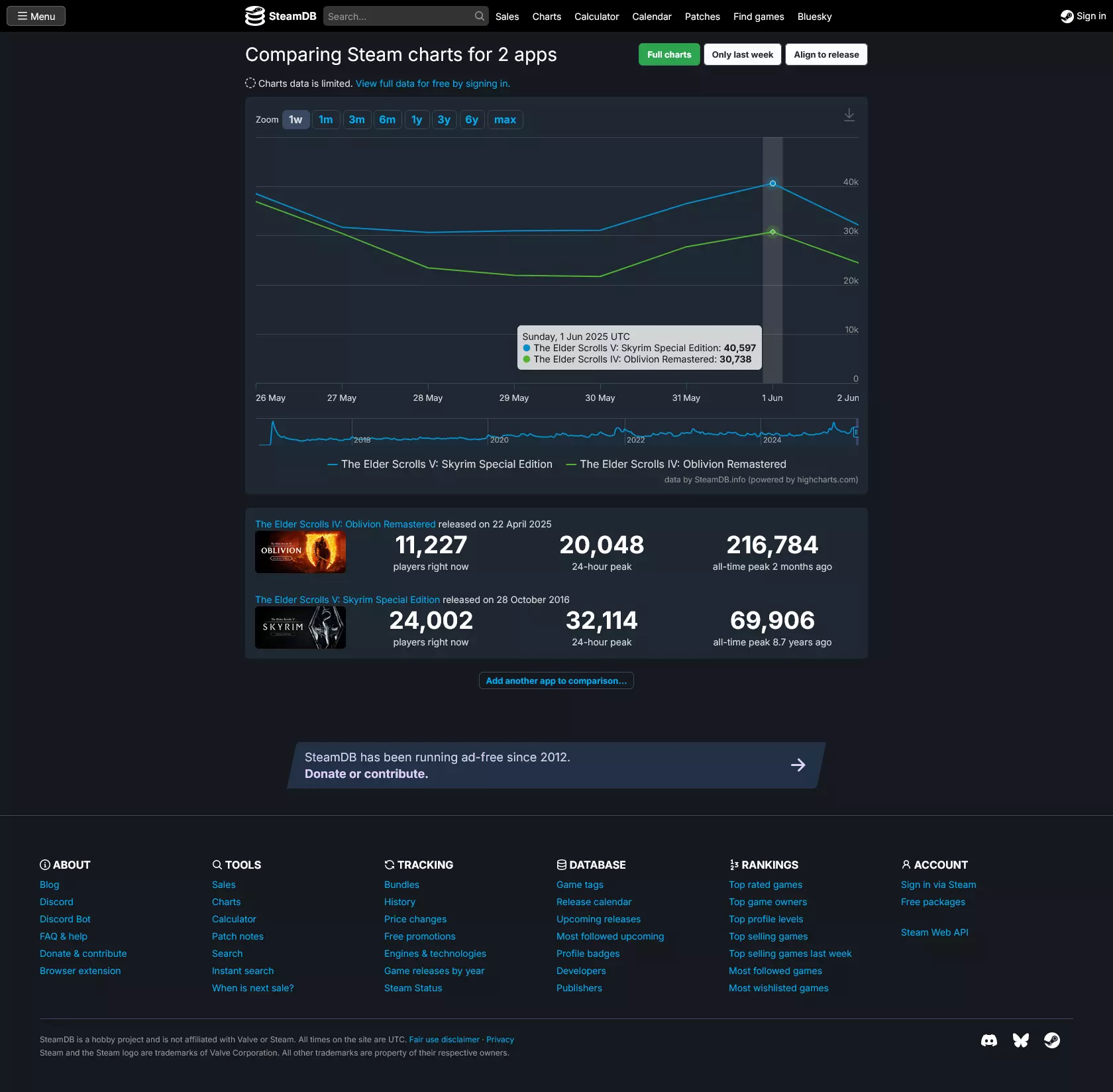Open Top rated games link
Image resolution: width=1113 pixels, height=1092 pixels.
(765, 885)
